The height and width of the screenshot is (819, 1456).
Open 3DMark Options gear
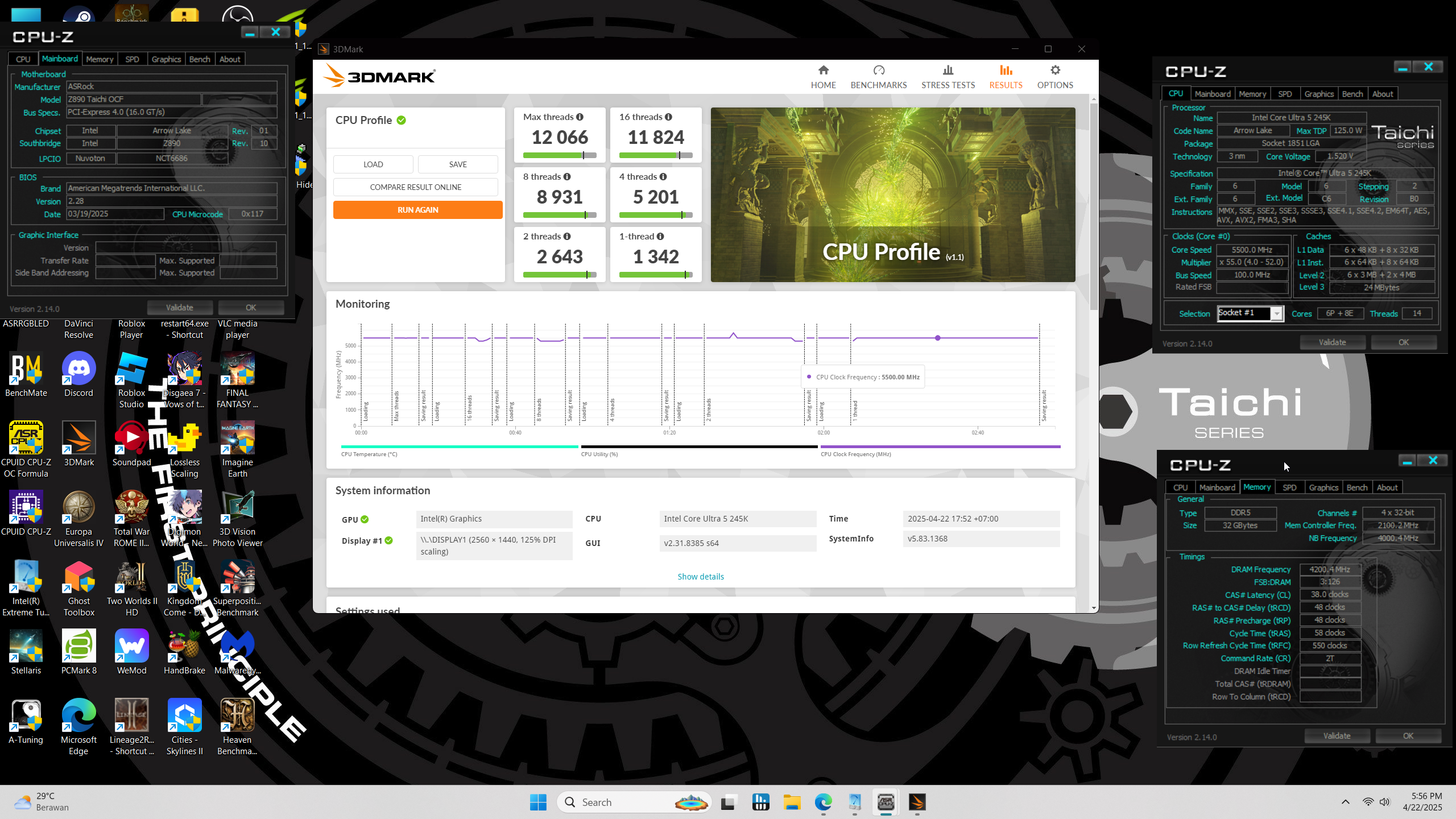[x=1055, y=77]
